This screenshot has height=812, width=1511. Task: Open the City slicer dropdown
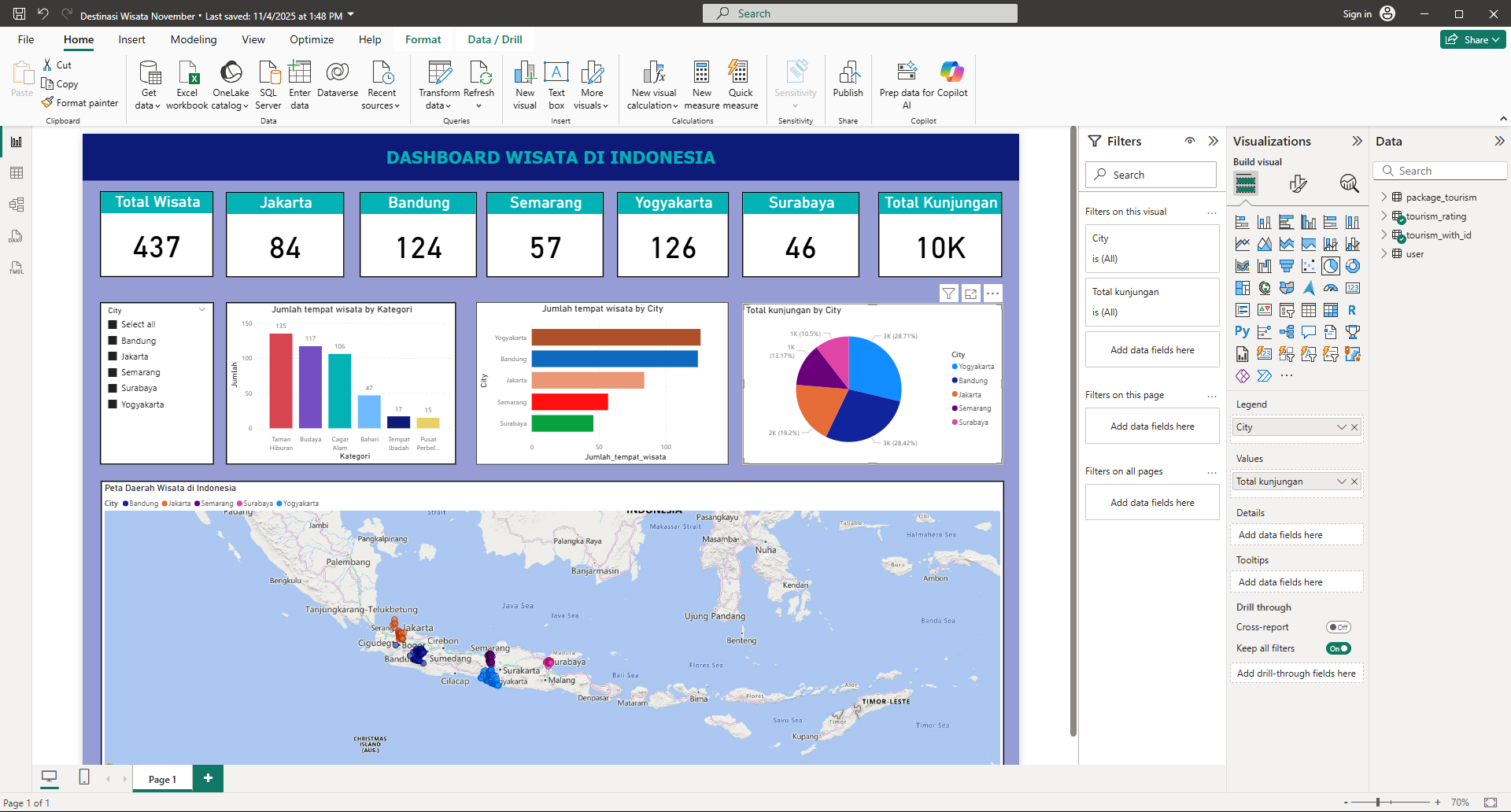click(202, 309)
